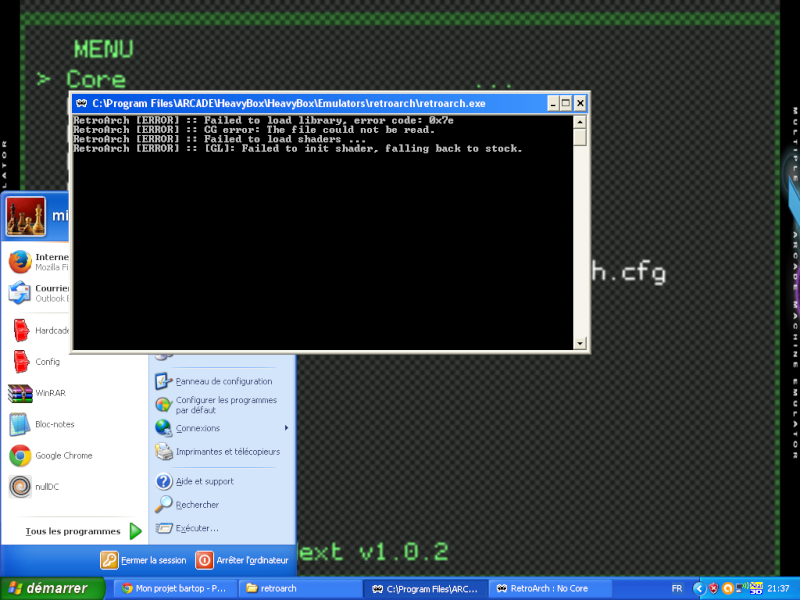This screenshot has height=600, width=800.
Task: Switch to Mon projet bartop Chrome taskbar item
Action: tap(174, 589)
